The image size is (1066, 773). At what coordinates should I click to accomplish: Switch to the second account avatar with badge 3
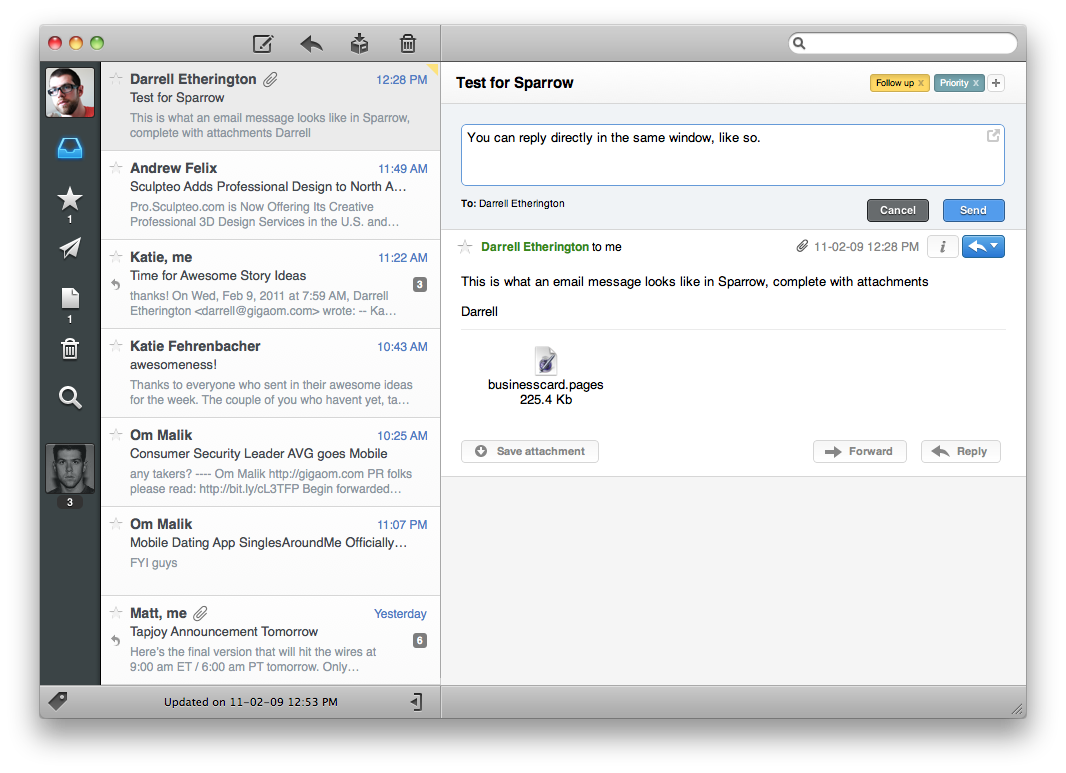70,468
